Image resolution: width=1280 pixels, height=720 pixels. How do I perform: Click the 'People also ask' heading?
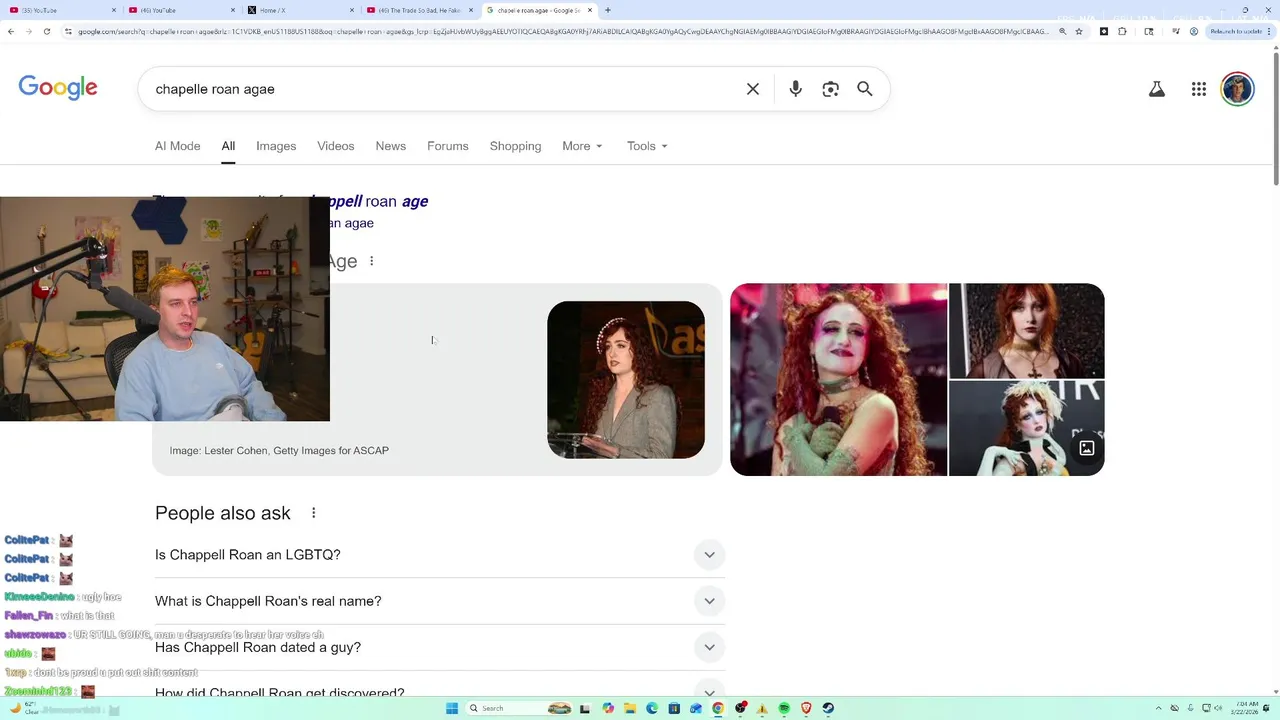223,513
